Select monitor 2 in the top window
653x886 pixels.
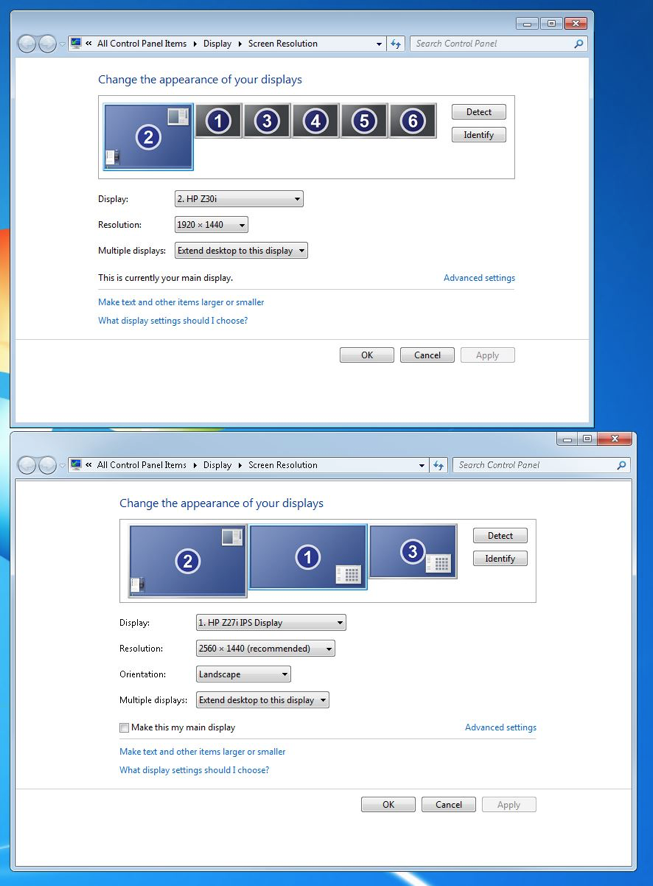[149, 137]
